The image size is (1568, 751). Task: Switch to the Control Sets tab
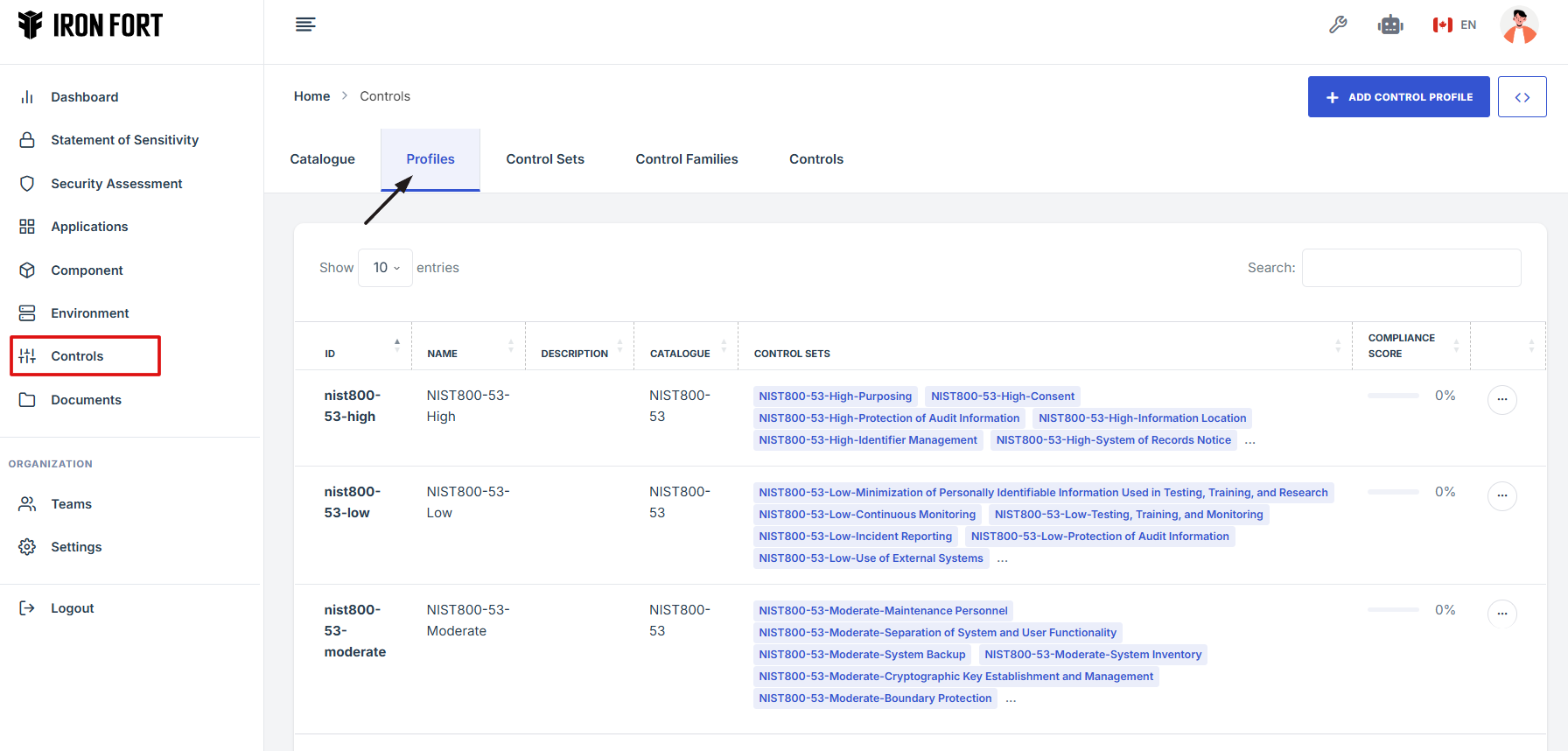[544, 159]
